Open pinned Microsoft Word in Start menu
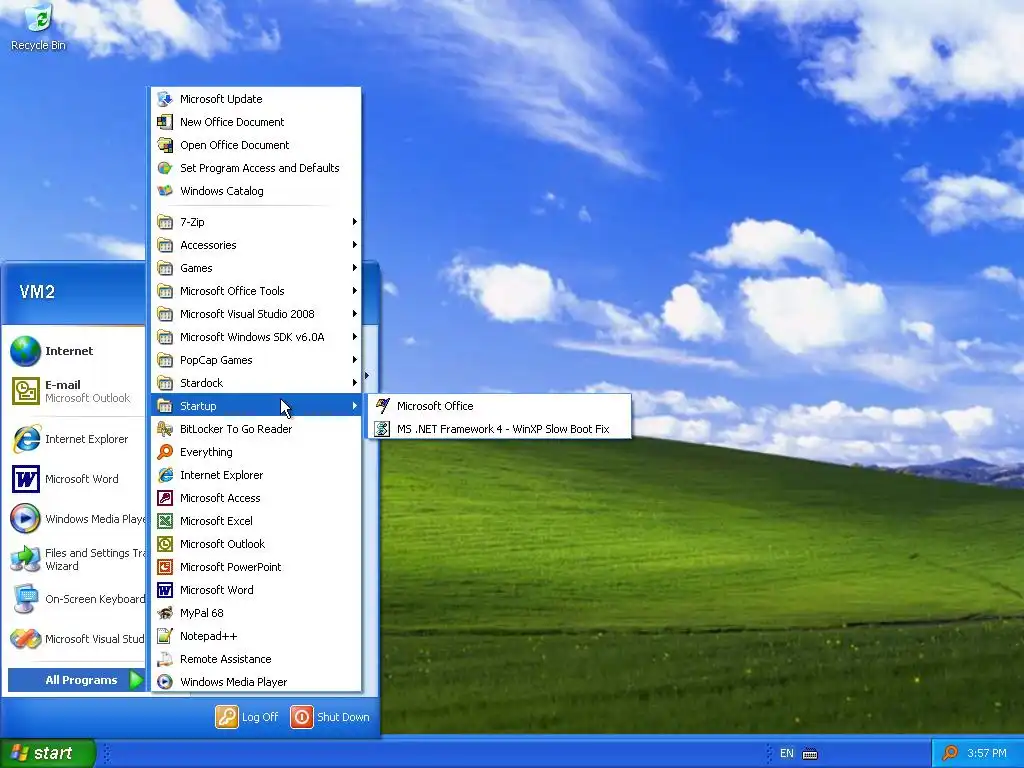The height and width of the screenshot is (768, 1024). pyautogui.click(x=75, y=479)
